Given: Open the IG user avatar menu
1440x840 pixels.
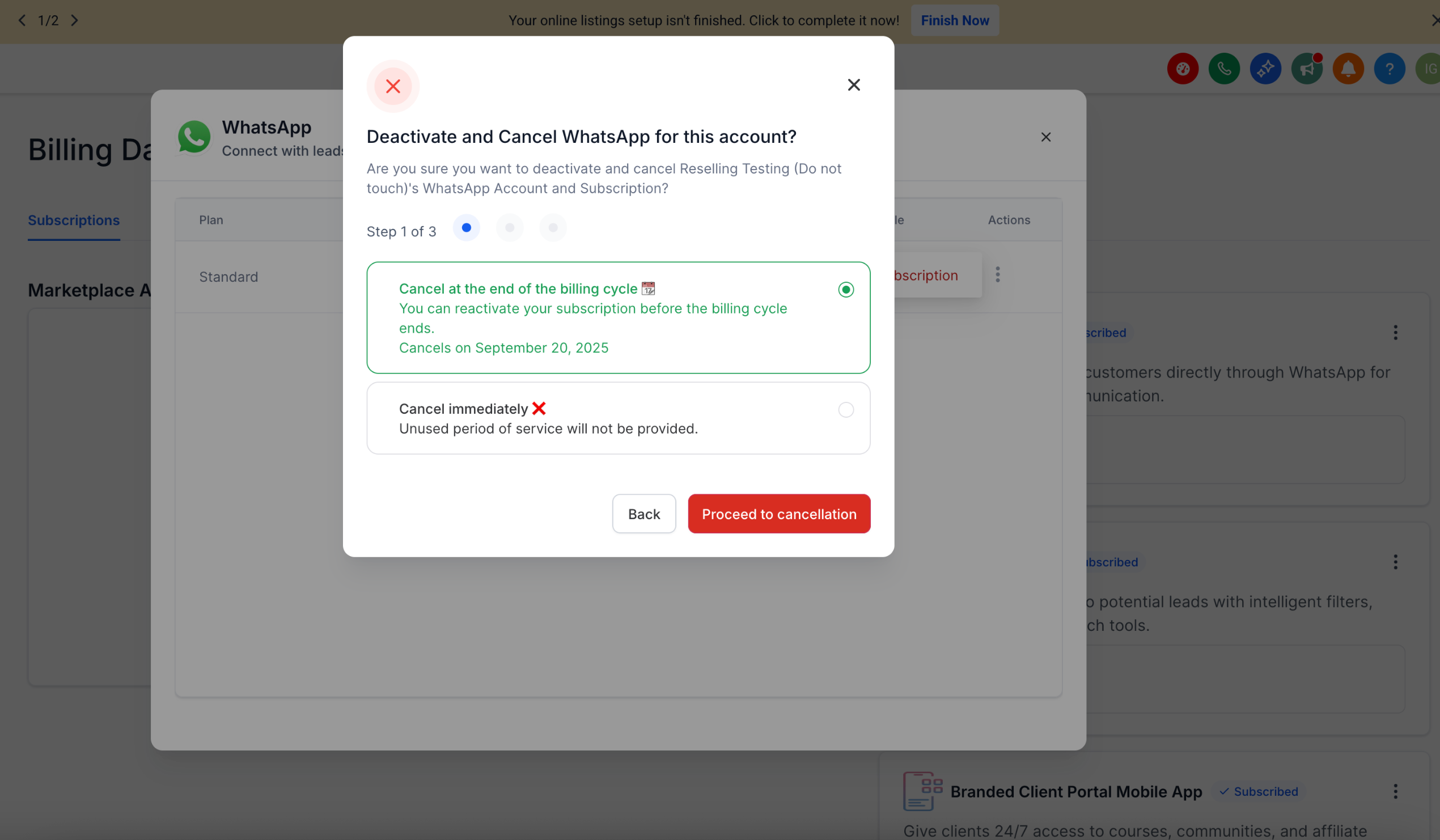Looking at the screenshot, I should pyautogui.click(x=1429, y=69).
